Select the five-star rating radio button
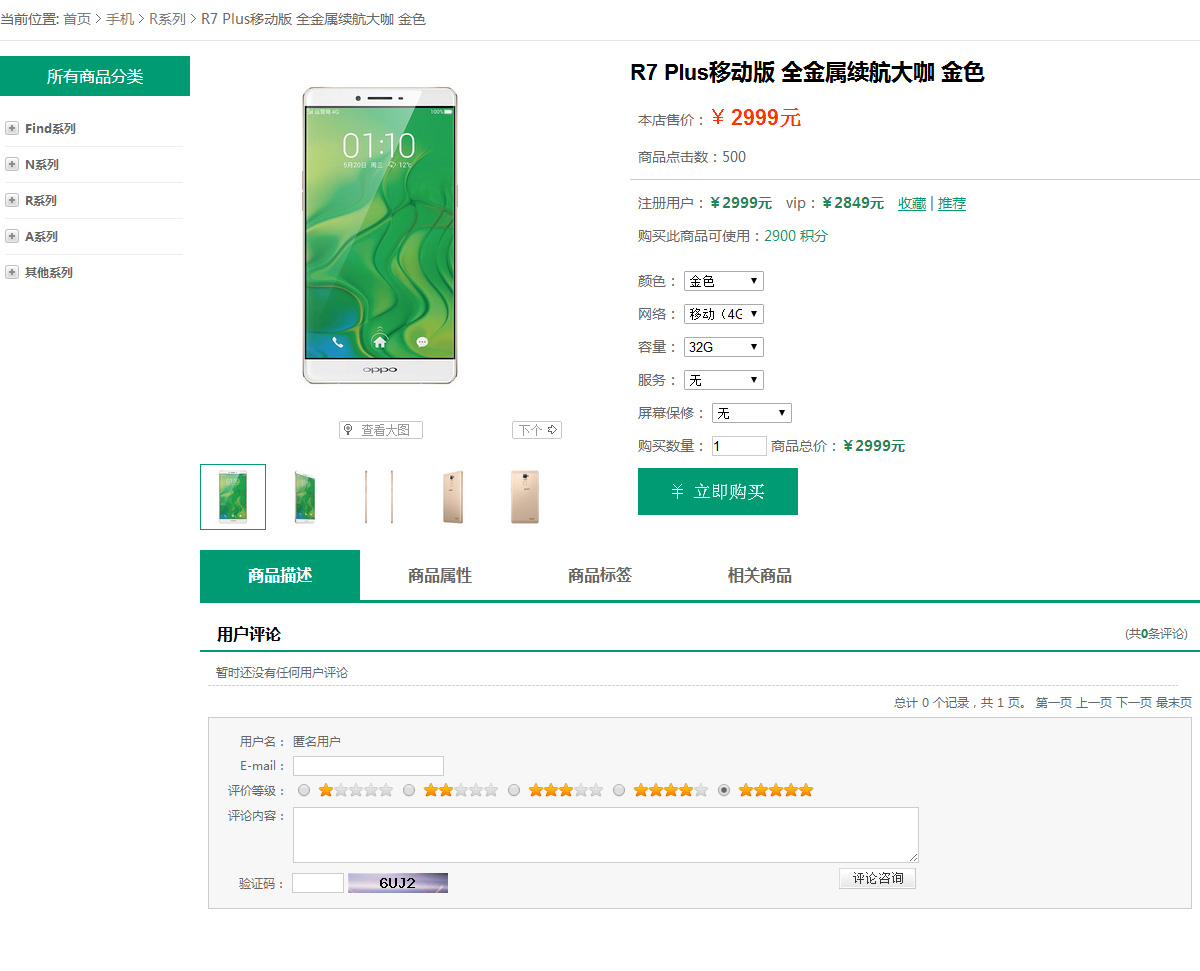The image size is (1200, 971). tap(724, 790)
